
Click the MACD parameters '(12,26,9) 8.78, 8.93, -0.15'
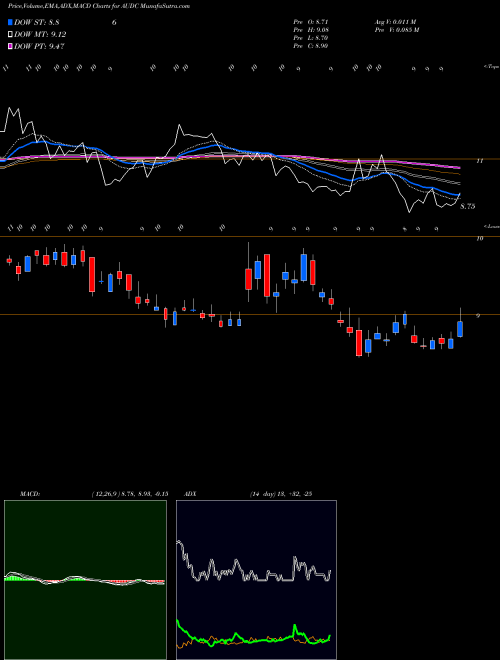pyautogui.click(x=130, y=494)
